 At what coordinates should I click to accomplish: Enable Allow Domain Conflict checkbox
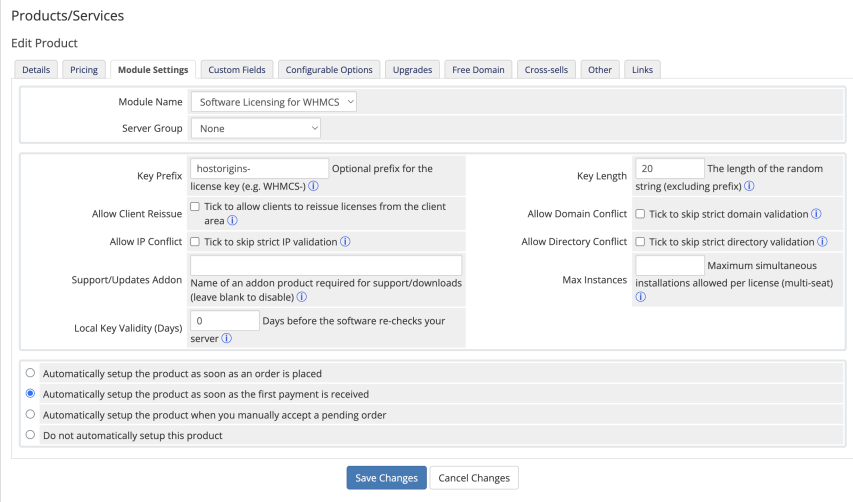[x=640, y=214]
